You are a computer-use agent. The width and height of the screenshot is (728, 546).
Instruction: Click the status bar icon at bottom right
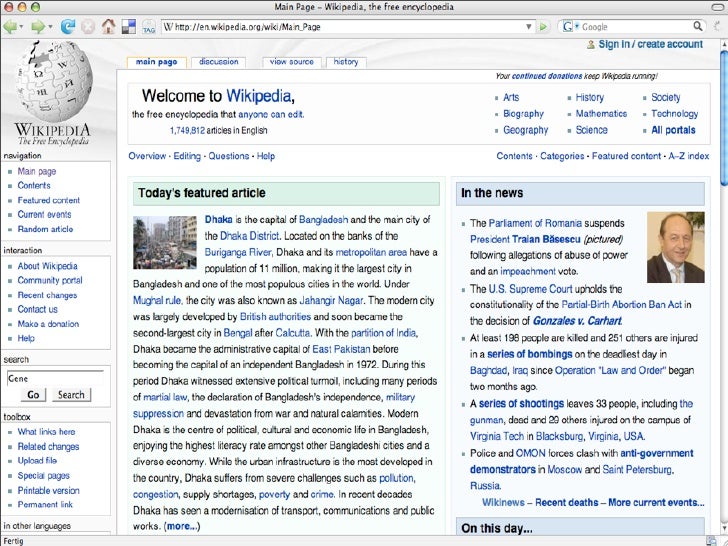(x=711, y=540)
